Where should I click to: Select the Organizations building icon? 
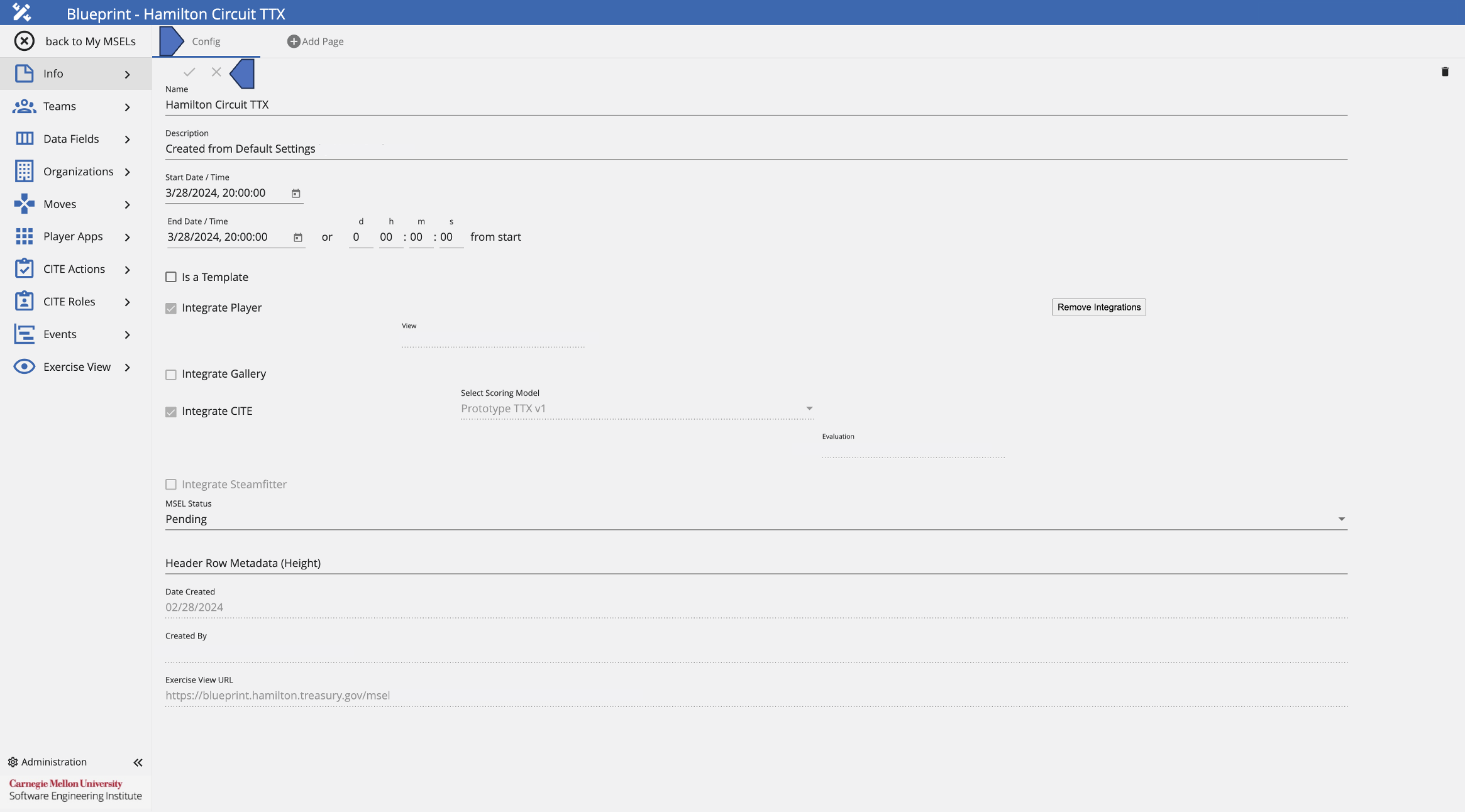pyautogui.click(x=24, y=171)
